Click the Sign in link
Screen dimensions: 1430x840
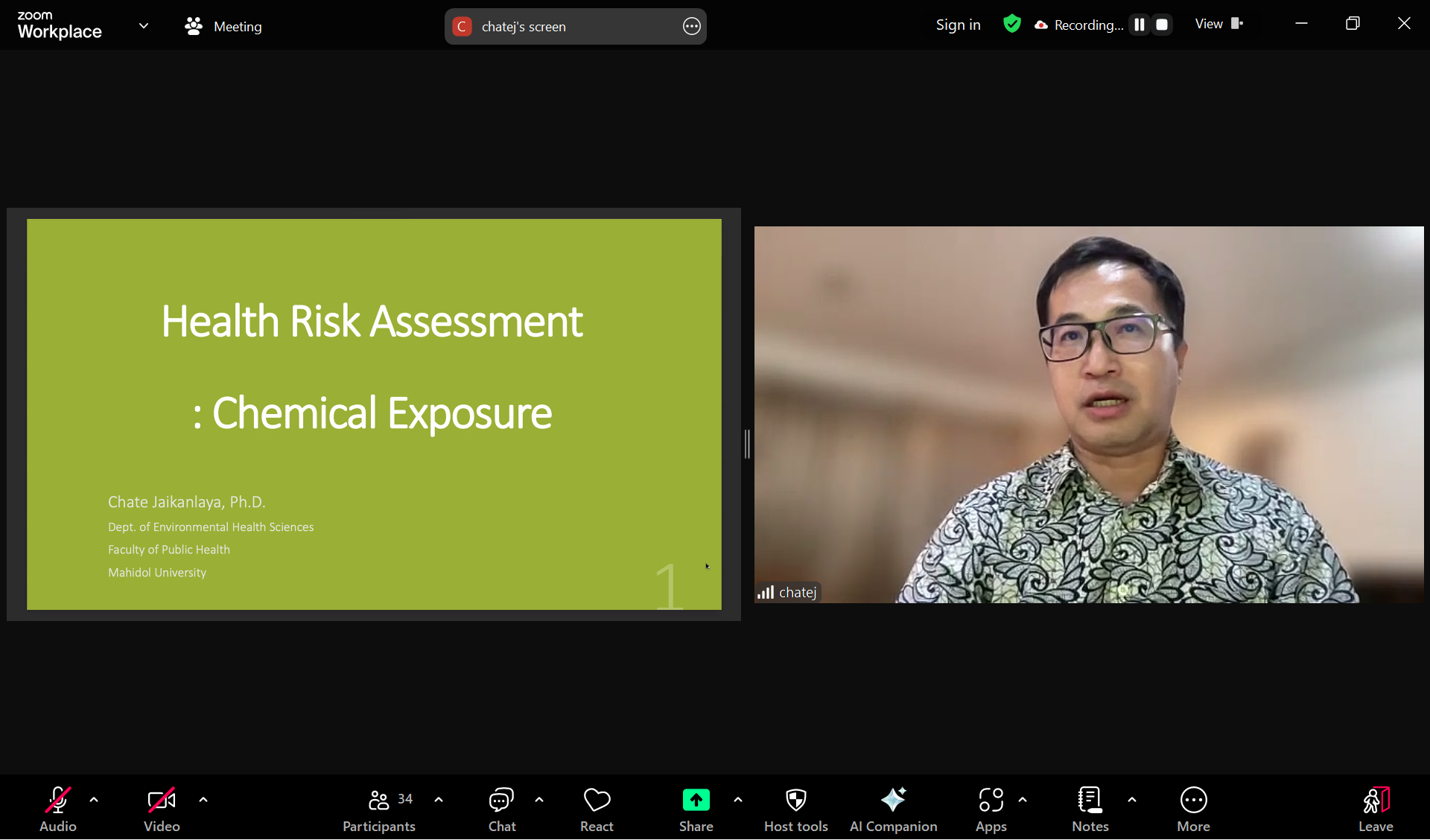click(x=958, y=25)
